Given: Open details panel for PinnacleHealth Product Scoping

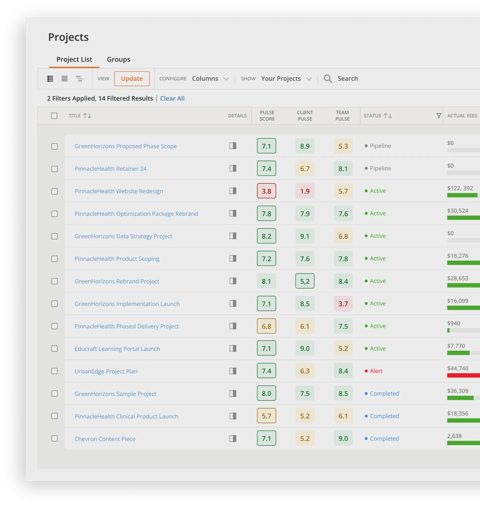Looking at the screenshot, I should pos(233,258).
